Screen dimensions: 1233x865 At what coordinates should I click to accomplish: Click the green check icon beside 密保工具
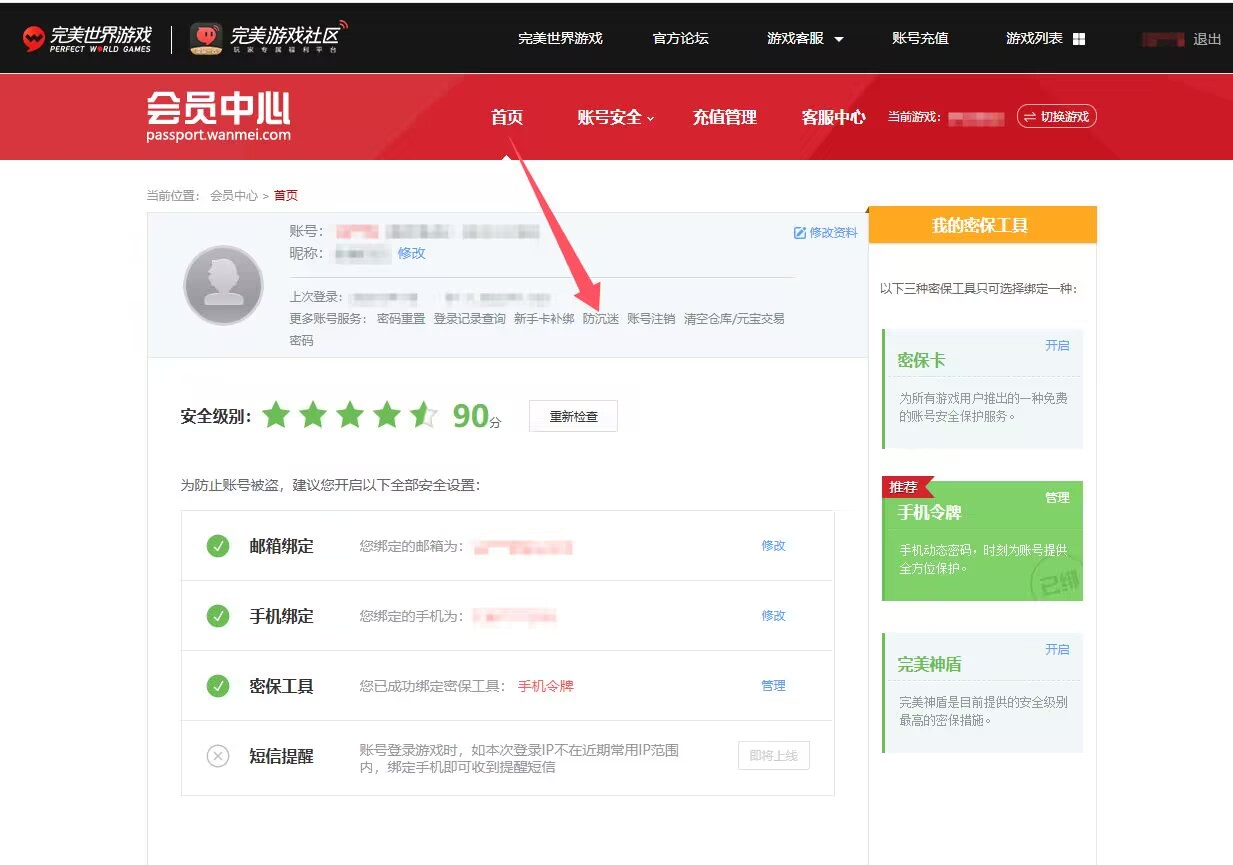click(x=218, y=686)
